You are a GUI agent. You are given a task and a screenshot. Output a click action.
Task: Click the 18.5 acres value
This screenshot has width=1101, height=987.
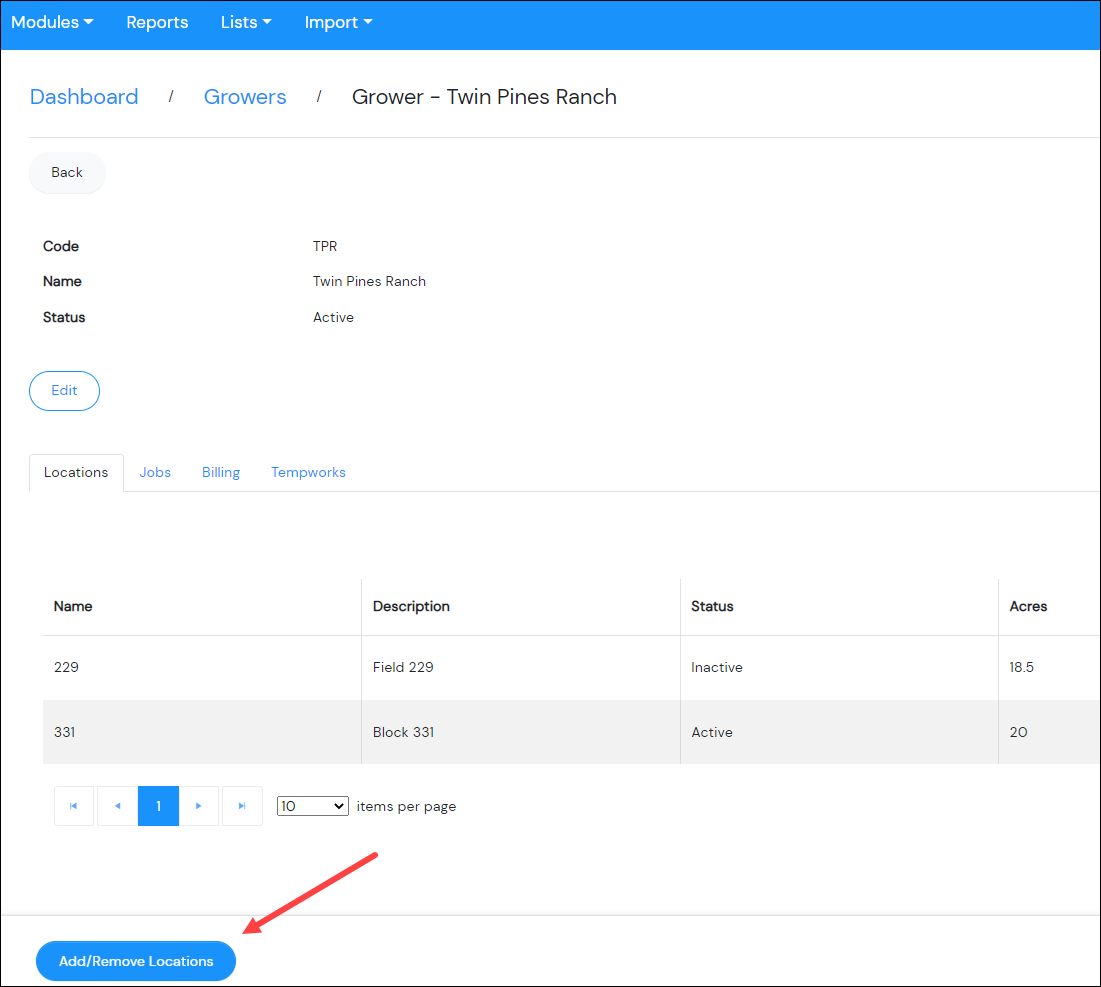pos(1021,668)
